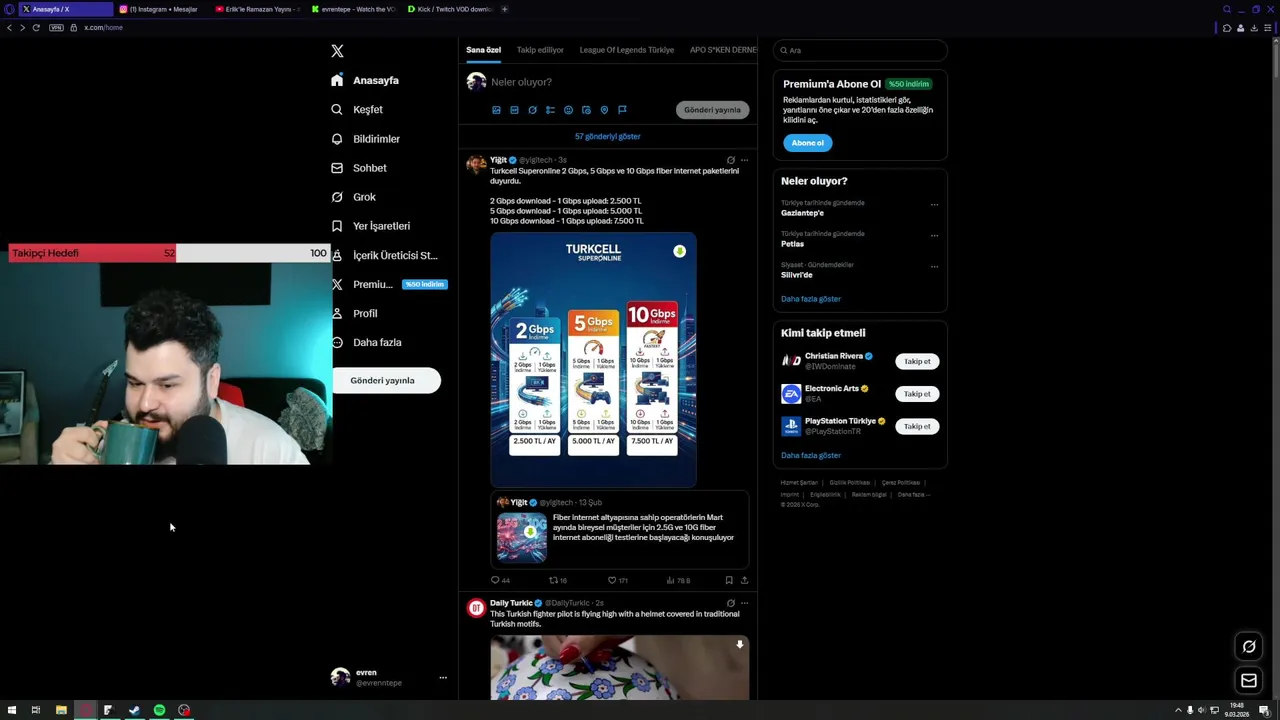Go to Anasayfa in the sidebar
This screenshot has height=720, width=1280.
tap(365, 80)
